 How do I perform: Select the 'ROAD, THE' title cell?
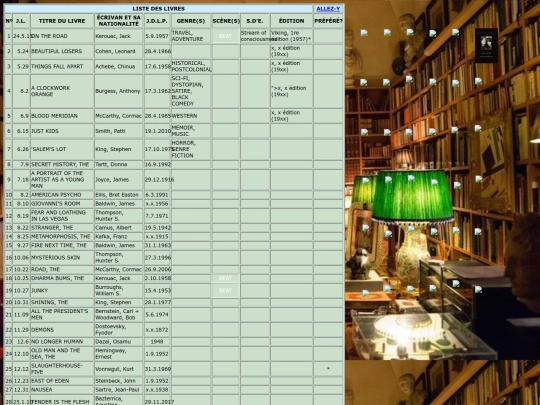click(62, 269)
